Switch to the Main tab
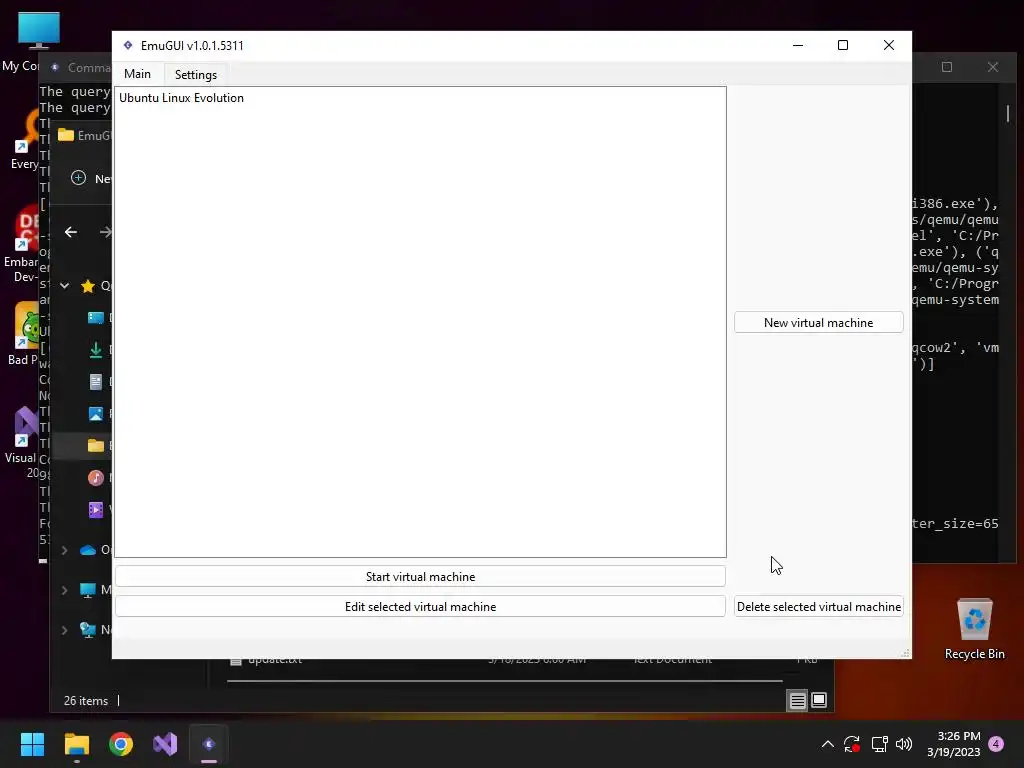This screenshot has height=768, width=1024. [137, 74]
